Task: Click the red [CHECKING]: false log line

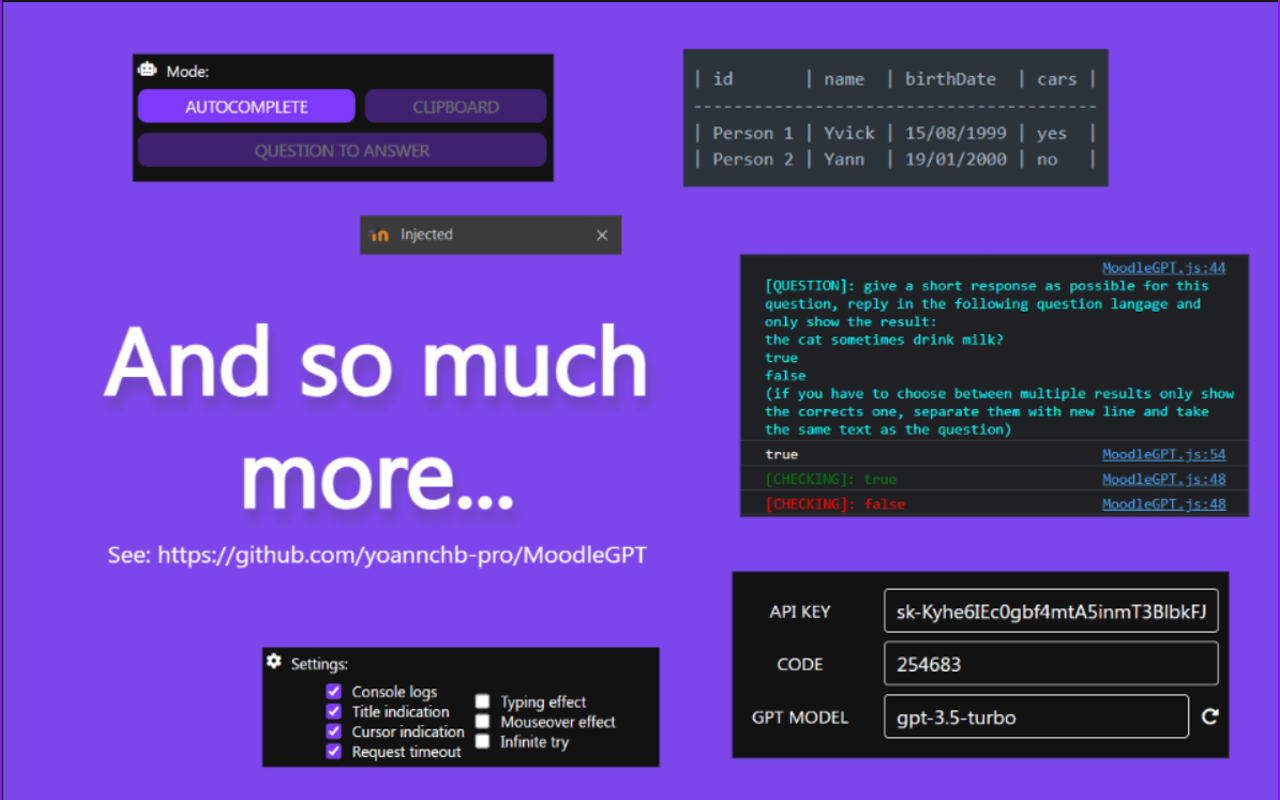Action: pos(834,504)
